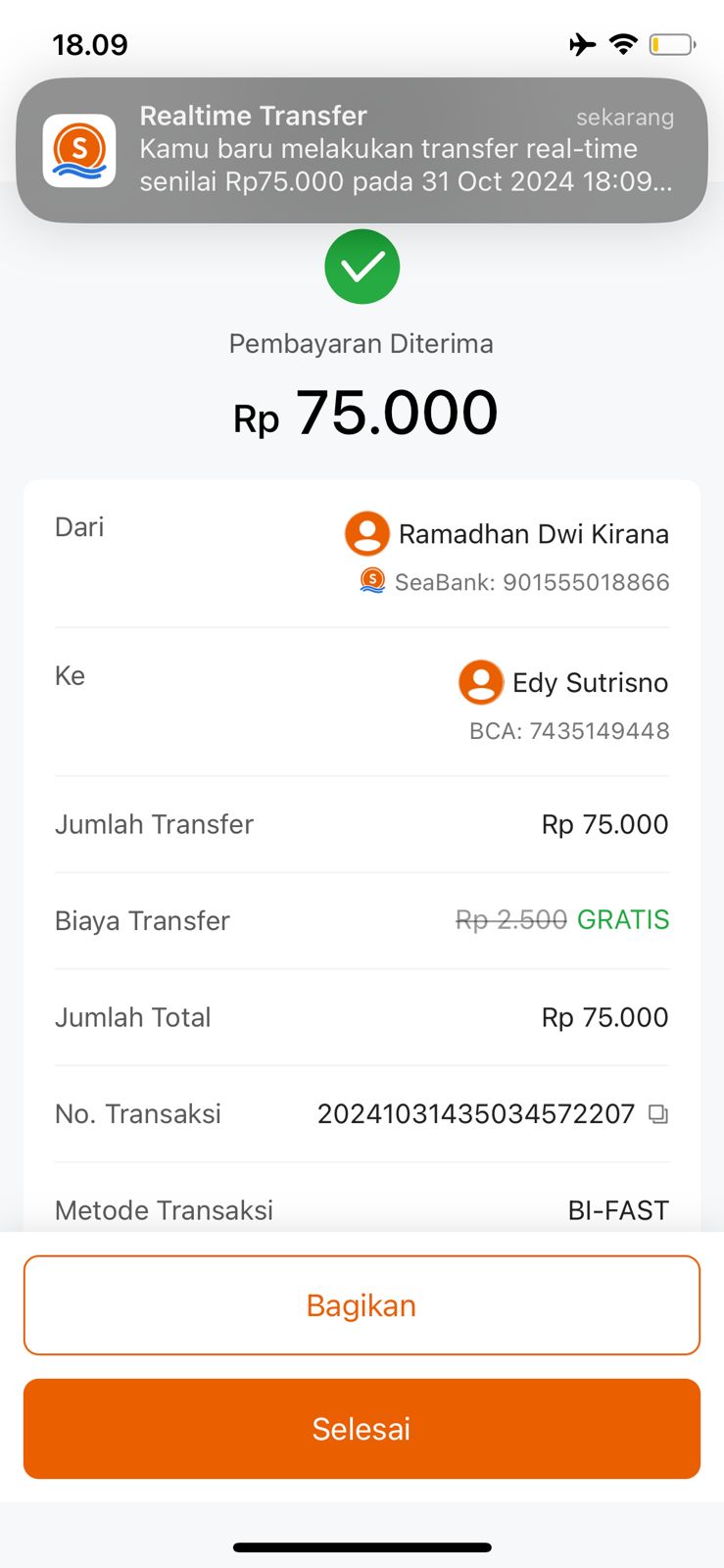This screenshot has width=724, height=1568.
Task: Tap small SeaBank logo beside account number
Action: [x=372, y=581]
